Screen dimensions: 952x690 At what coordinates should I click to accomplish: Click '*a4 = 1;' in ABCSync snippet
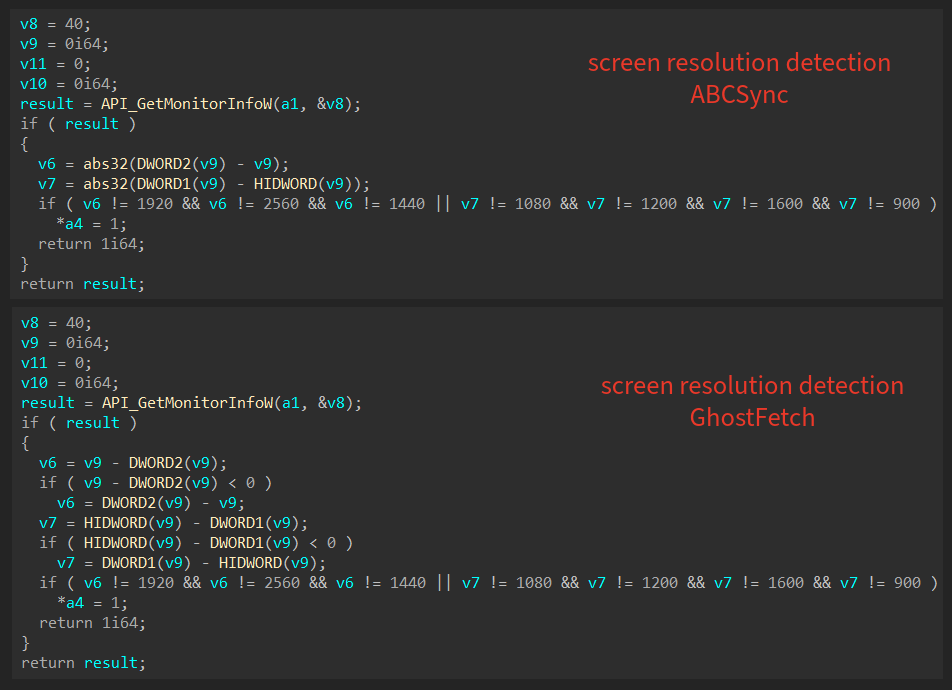pyautogui.click(x=91, y=224)
